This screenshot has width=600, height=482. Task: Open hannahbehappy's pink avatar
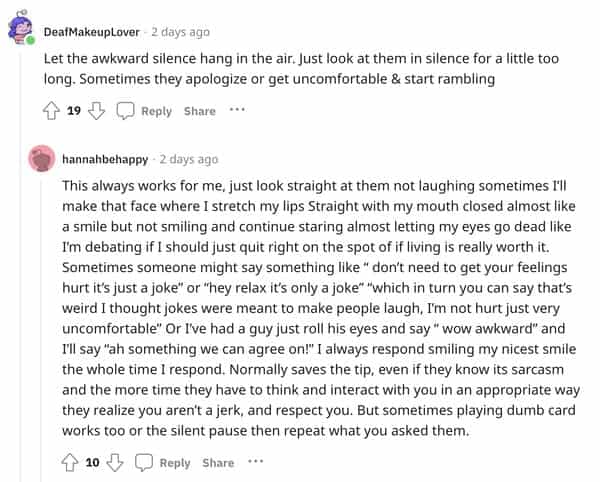click(42, 159)
